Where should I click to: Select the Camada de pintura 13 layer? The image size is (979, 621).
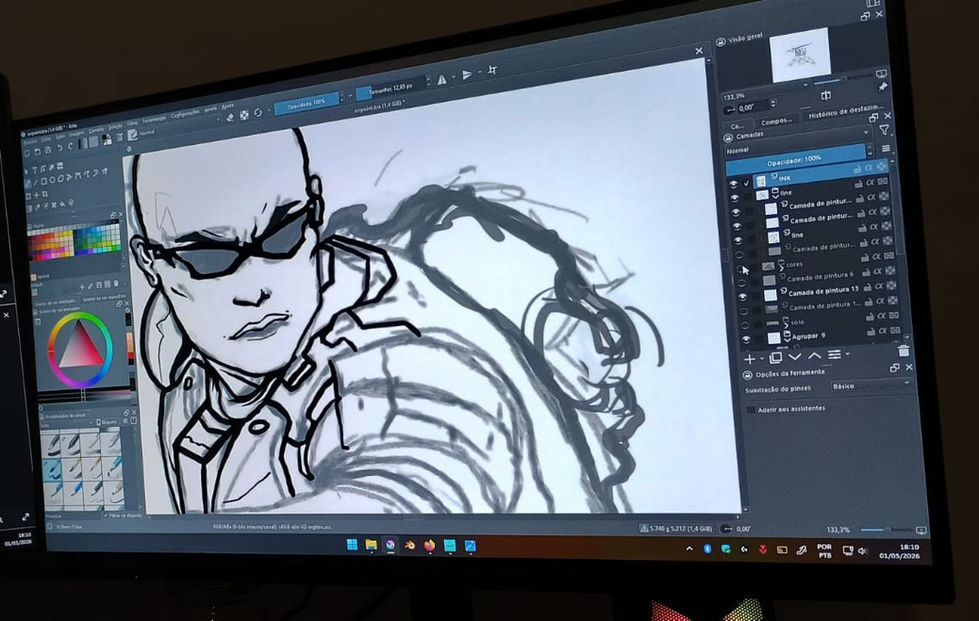point(819,291)
